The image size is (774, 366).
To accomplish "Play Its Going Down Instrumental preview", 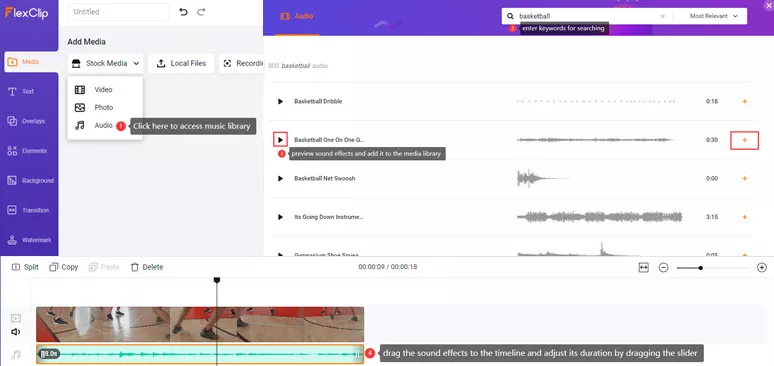I will [280, 217].
